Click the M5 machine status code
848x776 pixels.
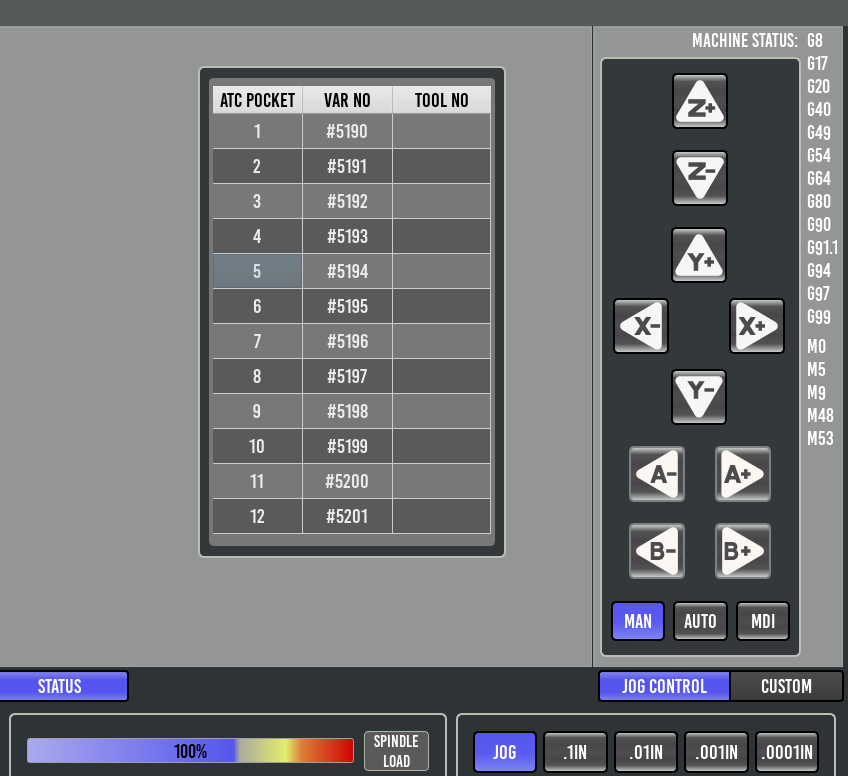click(817, 370)
